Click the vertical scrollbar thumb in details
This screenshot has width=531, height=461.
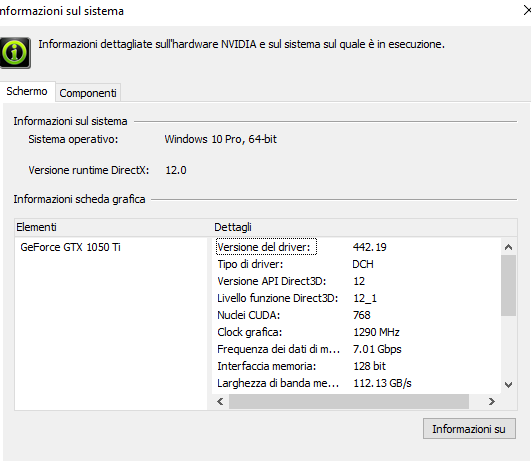click(508, 286)
